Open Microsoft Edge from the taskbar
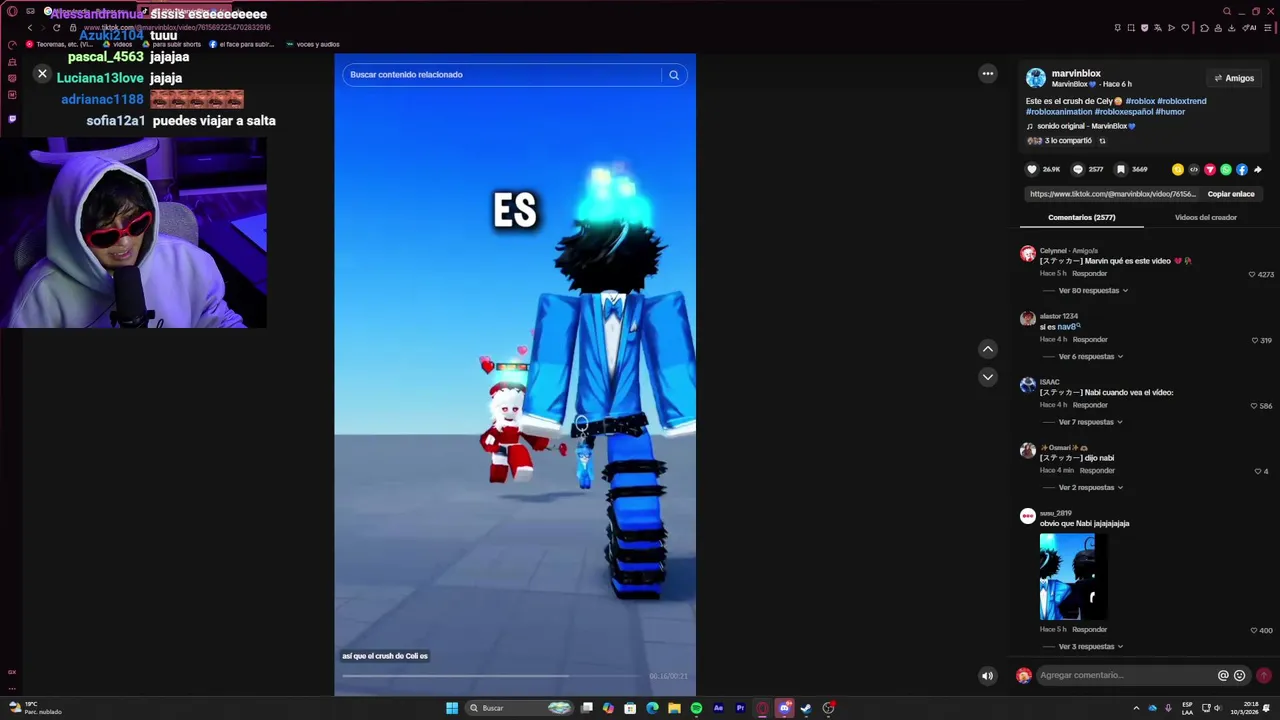This screenshot has width=1280, height=720. pyautogui.click(x=652, y=708)
